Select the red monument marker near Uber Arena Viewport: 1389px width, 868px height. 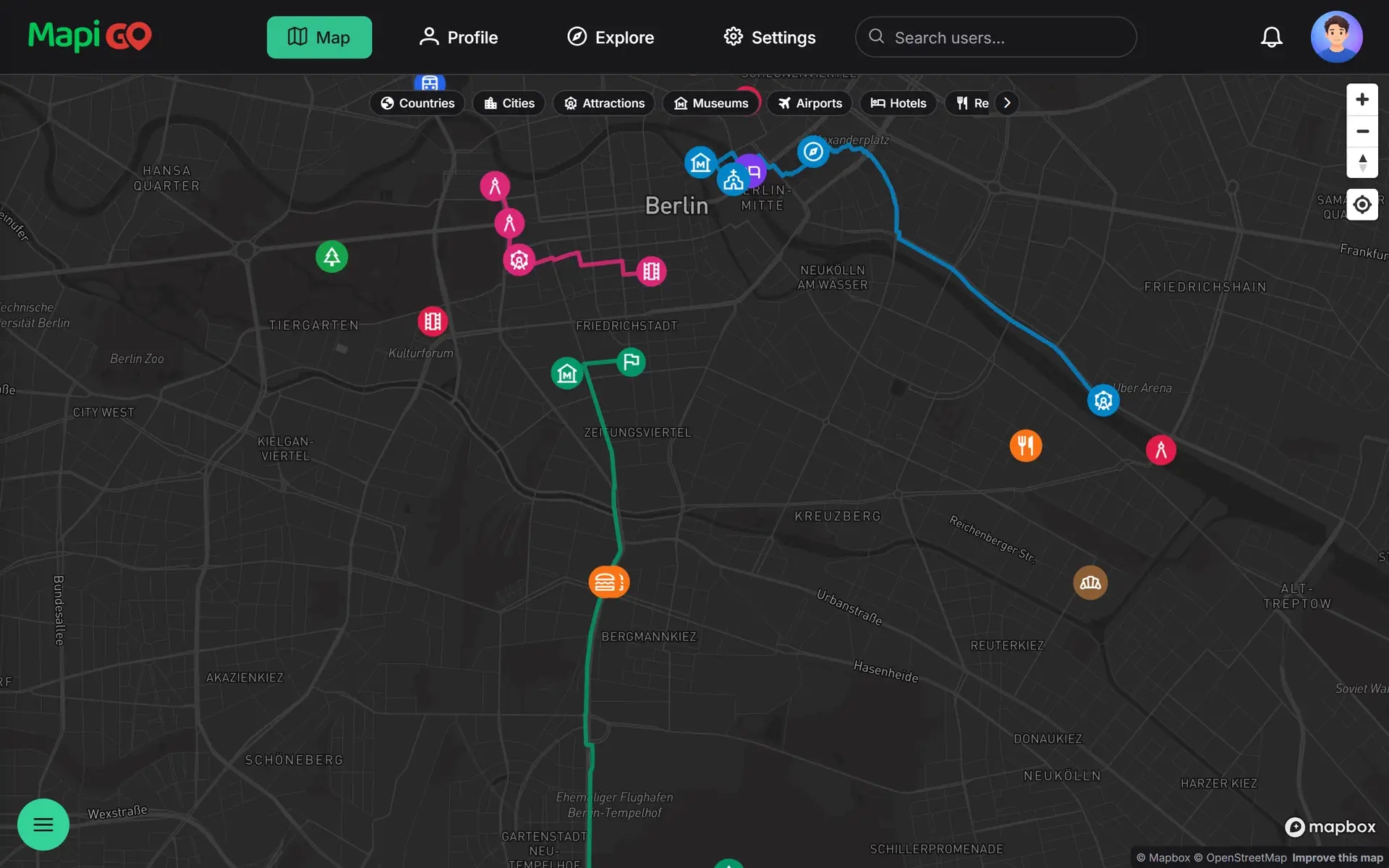(x=1161, y=450)
